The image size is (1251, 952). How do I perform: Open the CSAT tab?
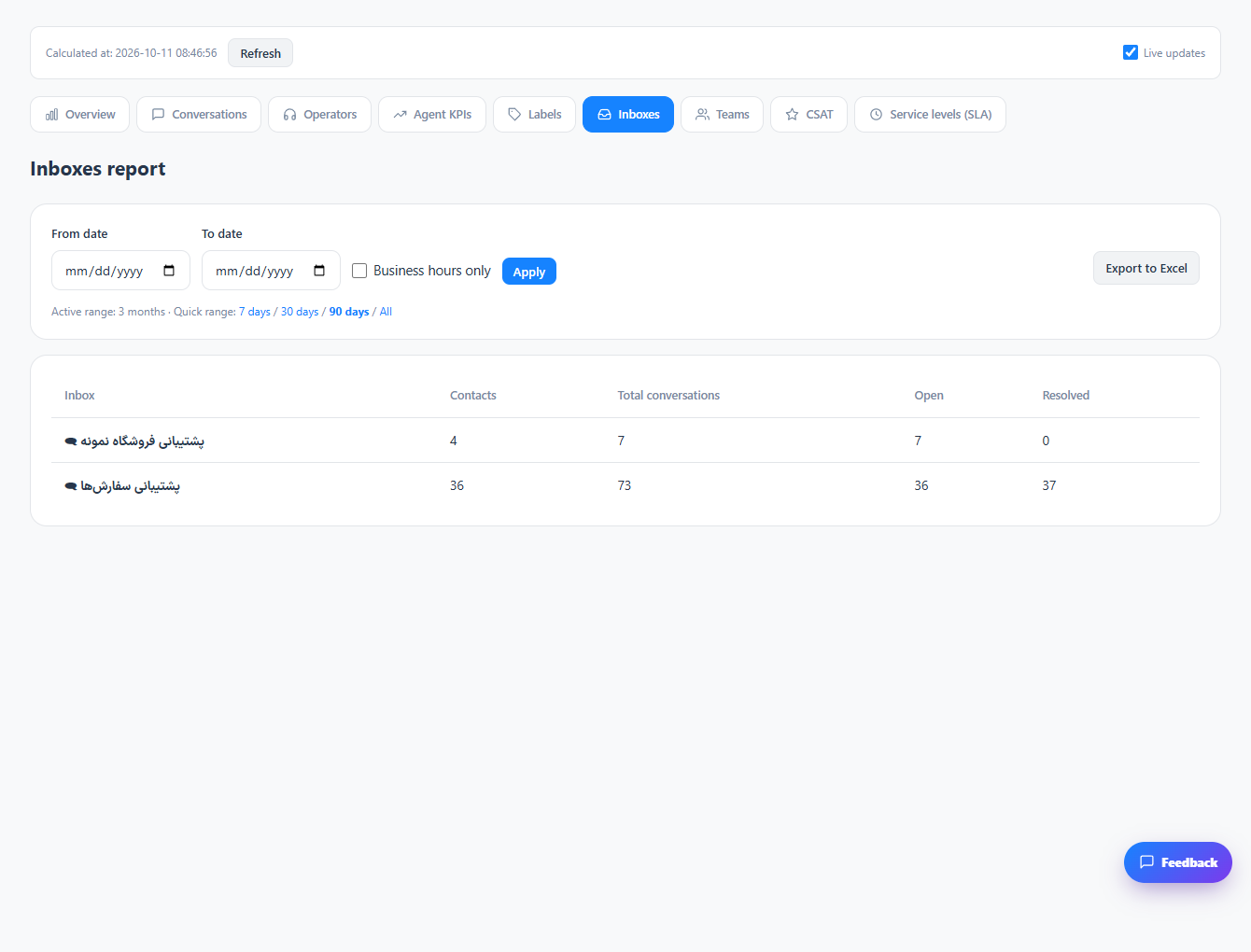pyautogui.click(x=808, y=115)
